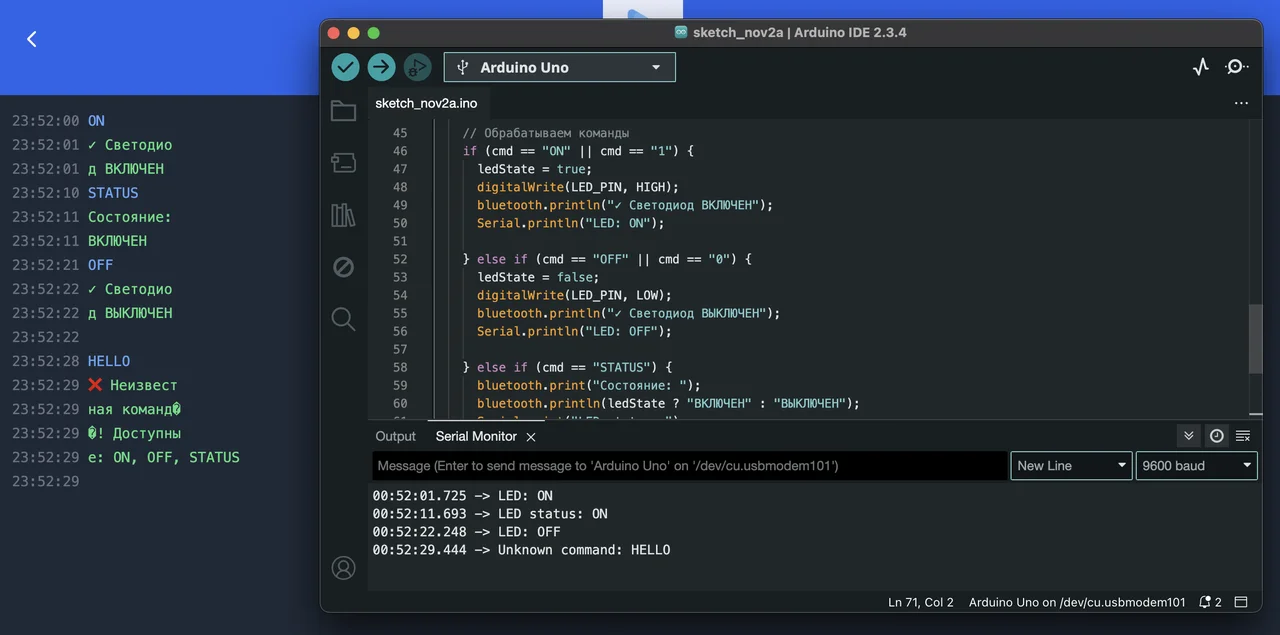Start debugging with the Debug button

pos(417,67)
